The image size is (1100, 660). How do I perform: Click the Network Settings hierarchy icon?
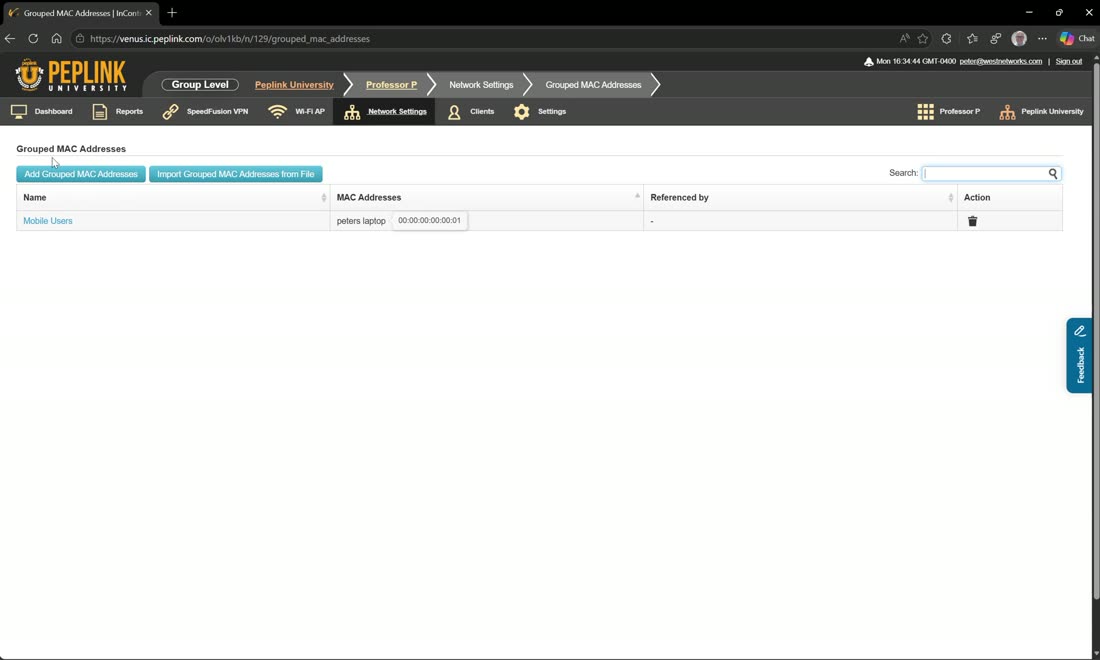pos(352,112)
